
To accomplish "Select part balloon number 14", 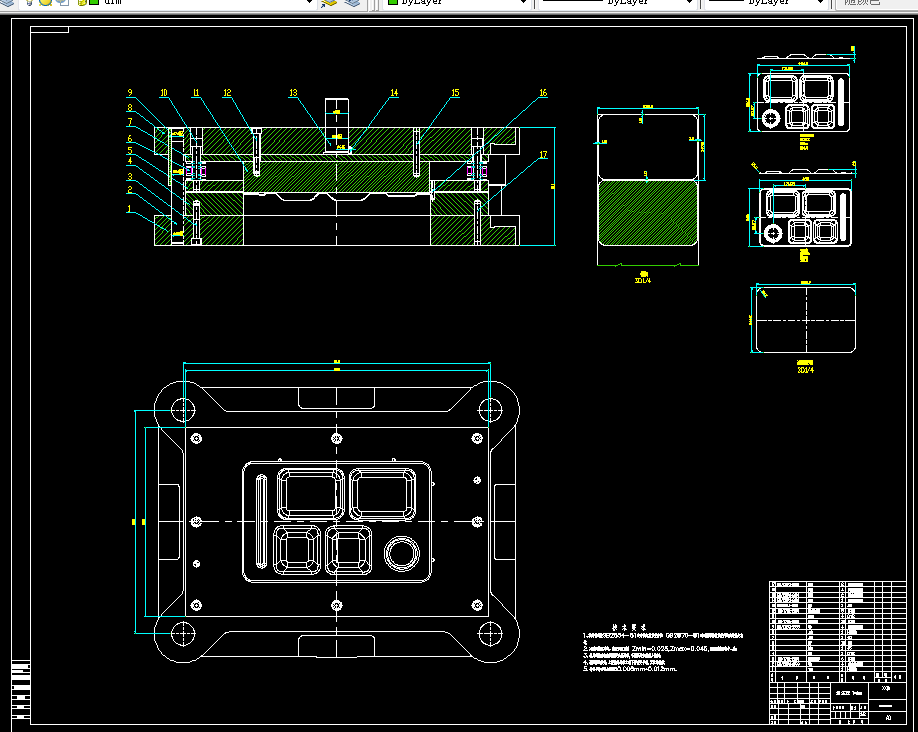I will tap(394, 93).
